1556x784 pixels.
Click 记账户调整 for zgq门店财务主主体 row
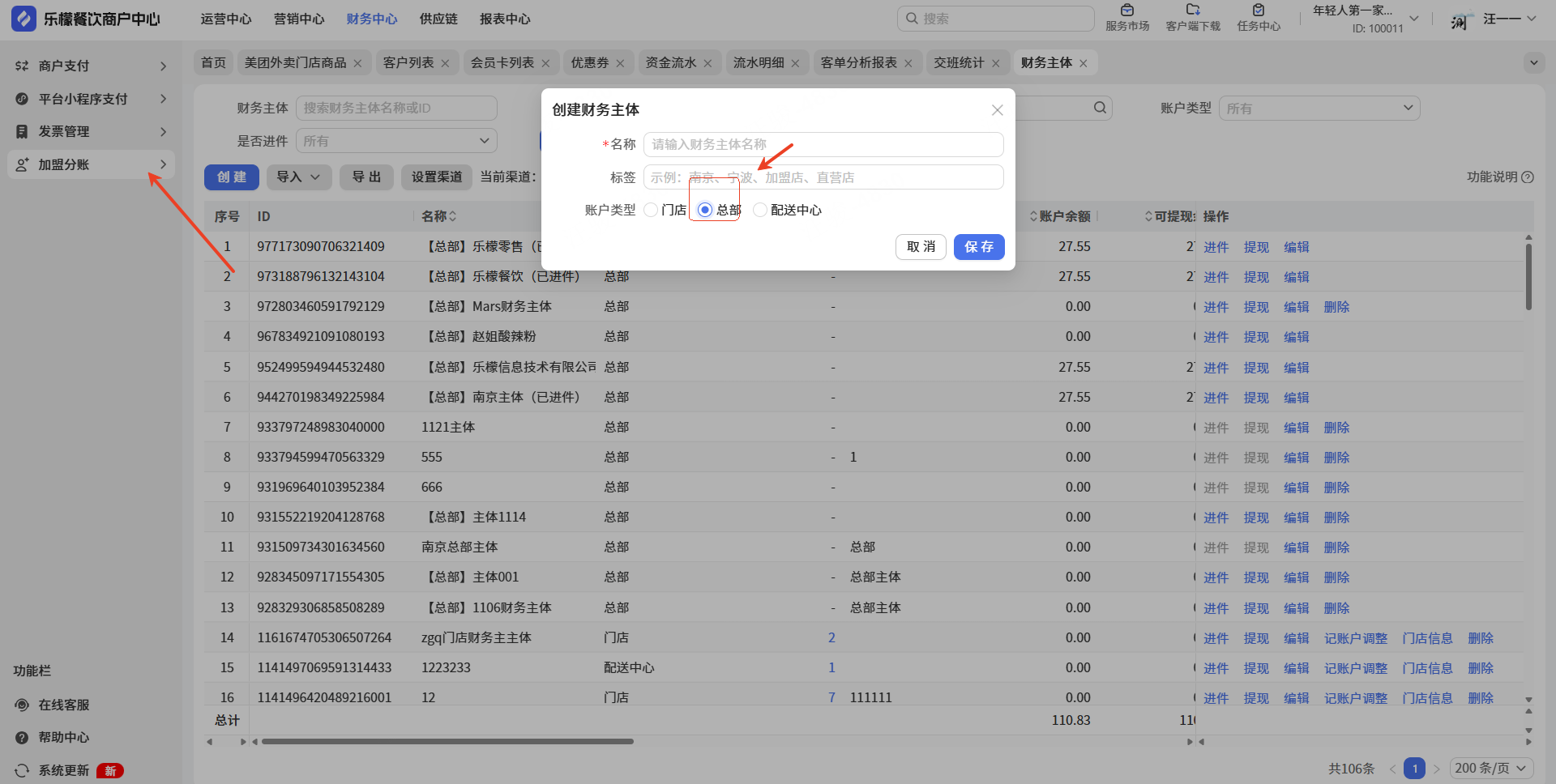pyautogui.click(x=1356, y=638)
